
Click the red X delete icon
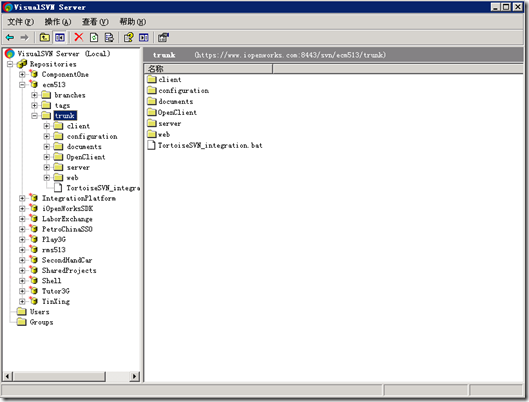tap(79, 37)
